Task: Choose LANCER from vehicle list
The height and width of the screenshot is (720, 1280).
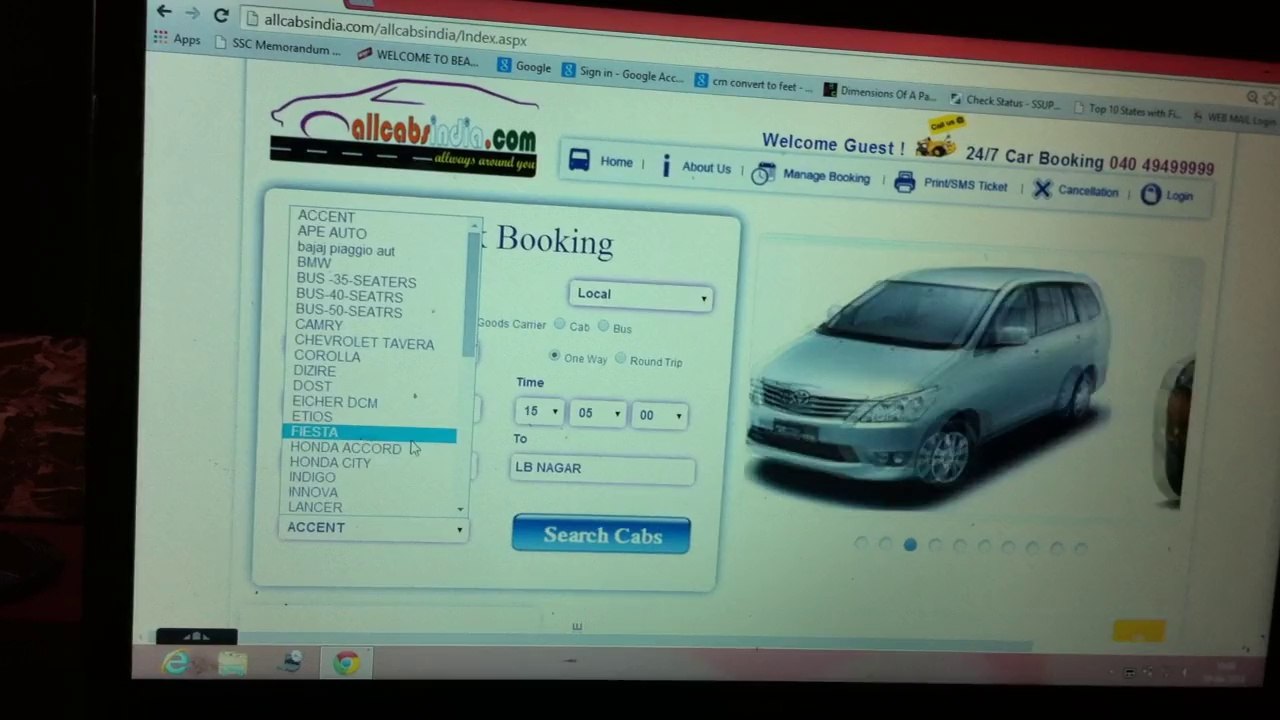Action: (x=315, y=507)
